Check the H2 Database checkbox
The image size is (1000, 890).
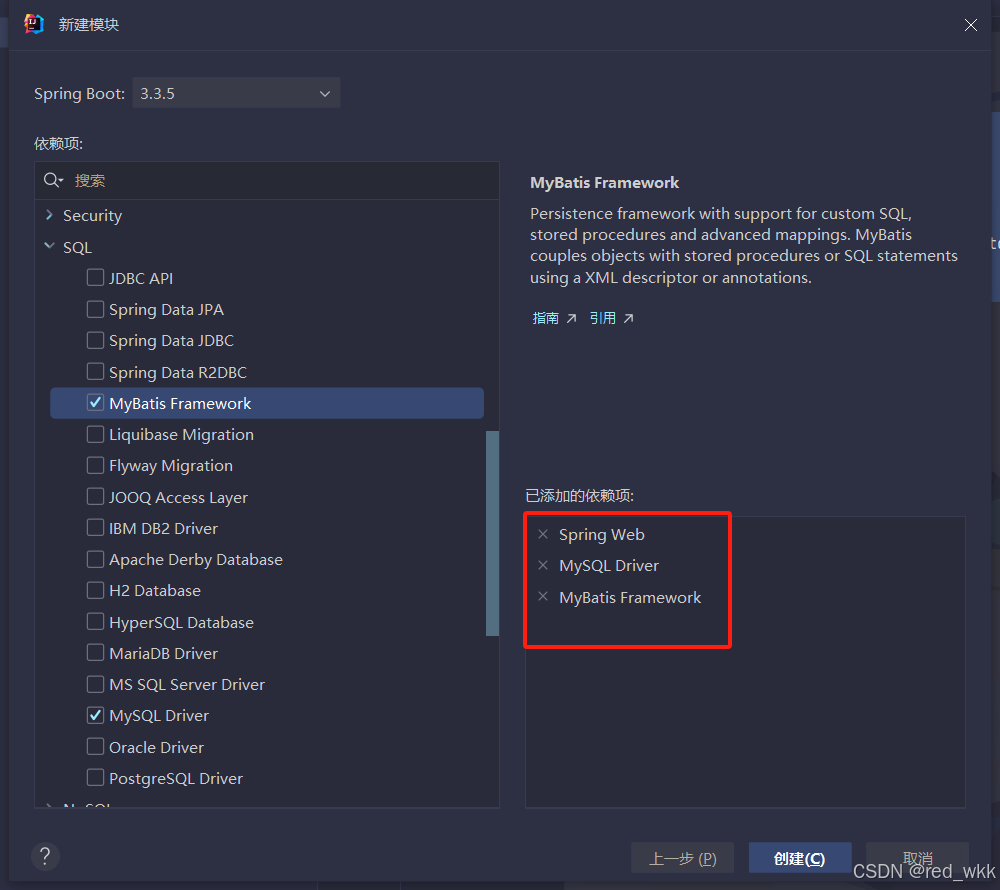coord(95,590)
